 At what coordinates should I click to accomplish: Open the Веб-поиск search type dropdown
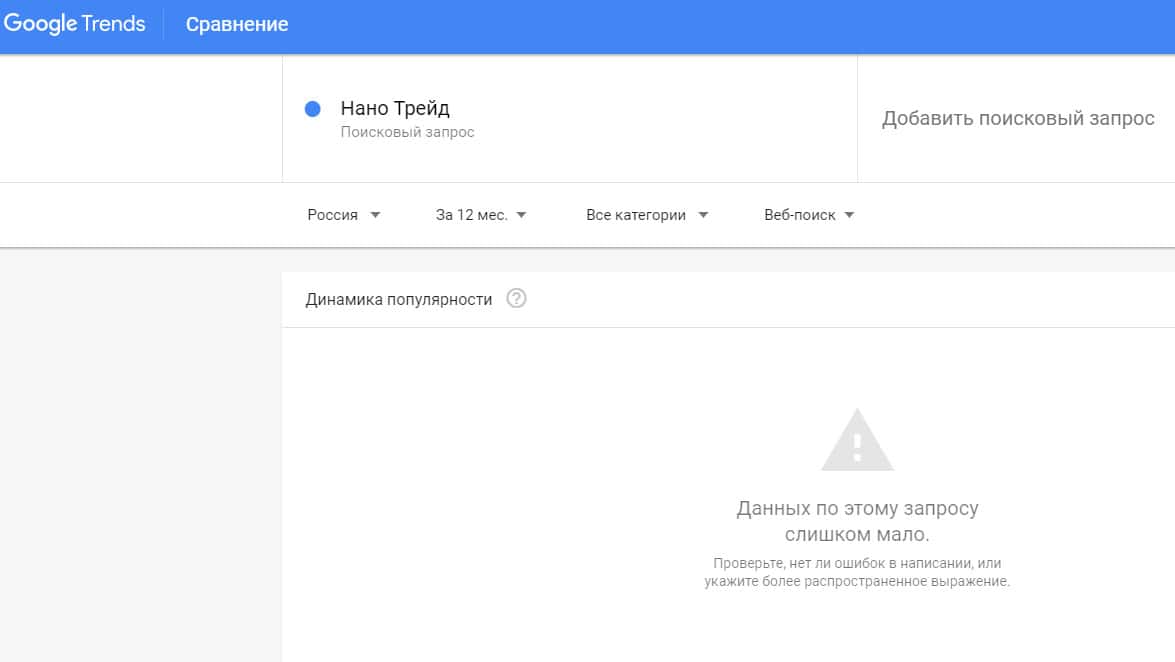(x=809, y=215)
